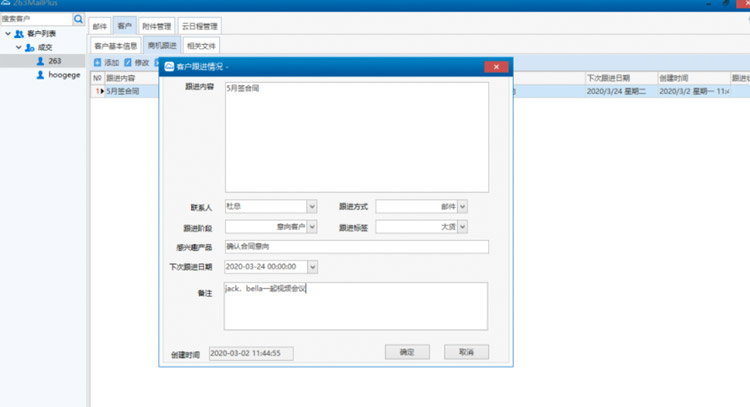Expand the 跟进阶段 dropdown showing 意向客户
The image size is (750, 407).
[312, 227]
